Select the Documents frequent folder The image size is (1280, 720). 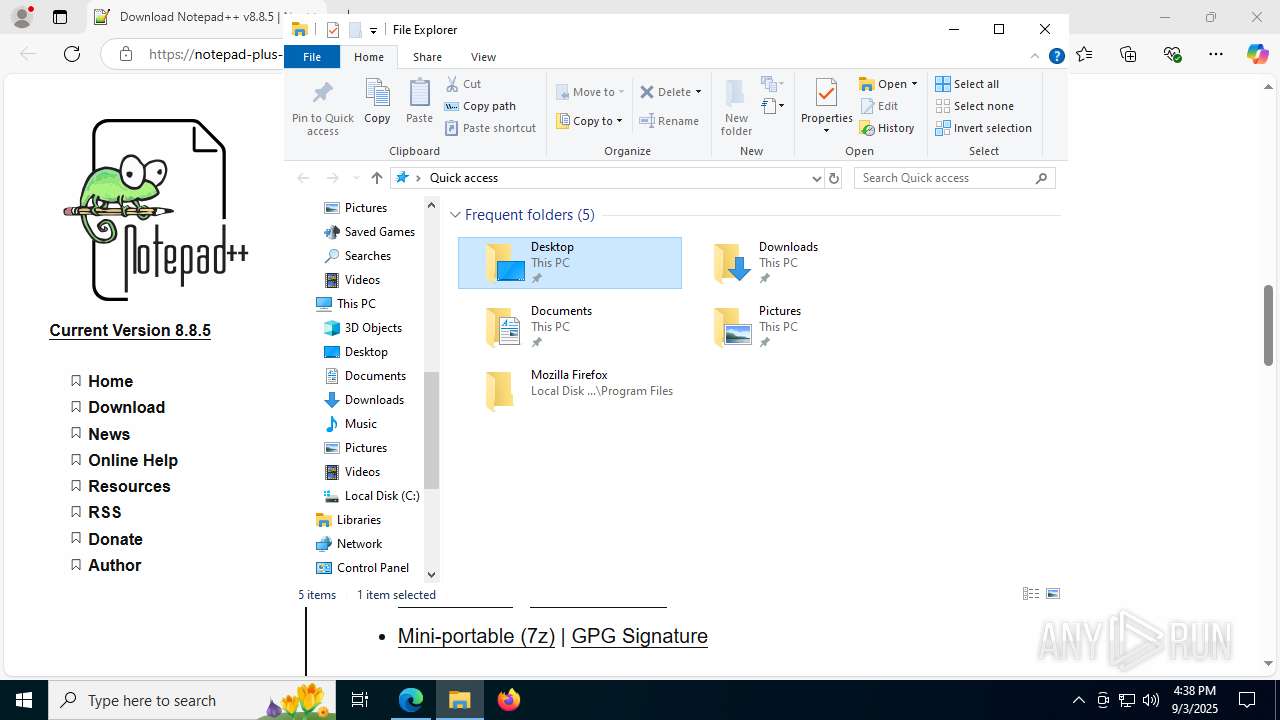point(570,327)
